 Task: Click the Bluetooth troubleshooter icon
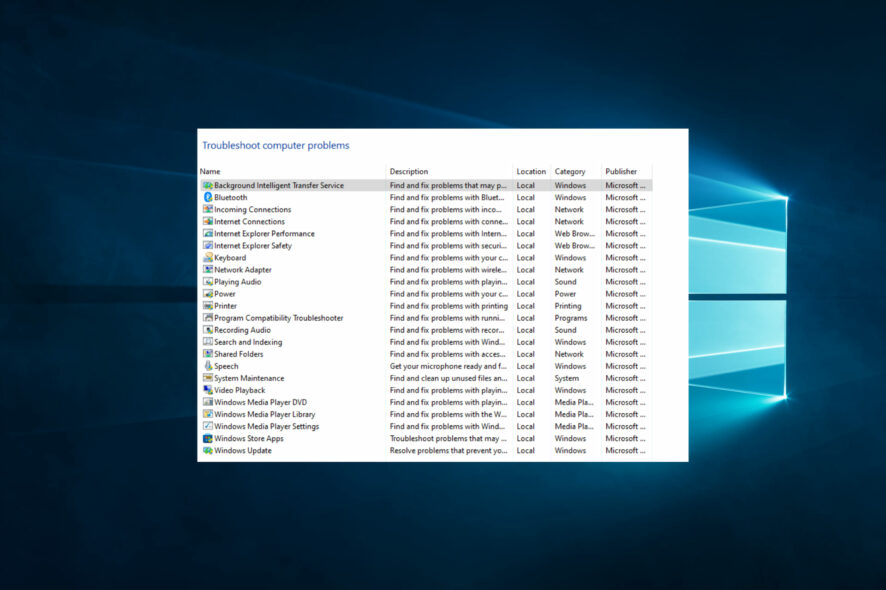208,197
